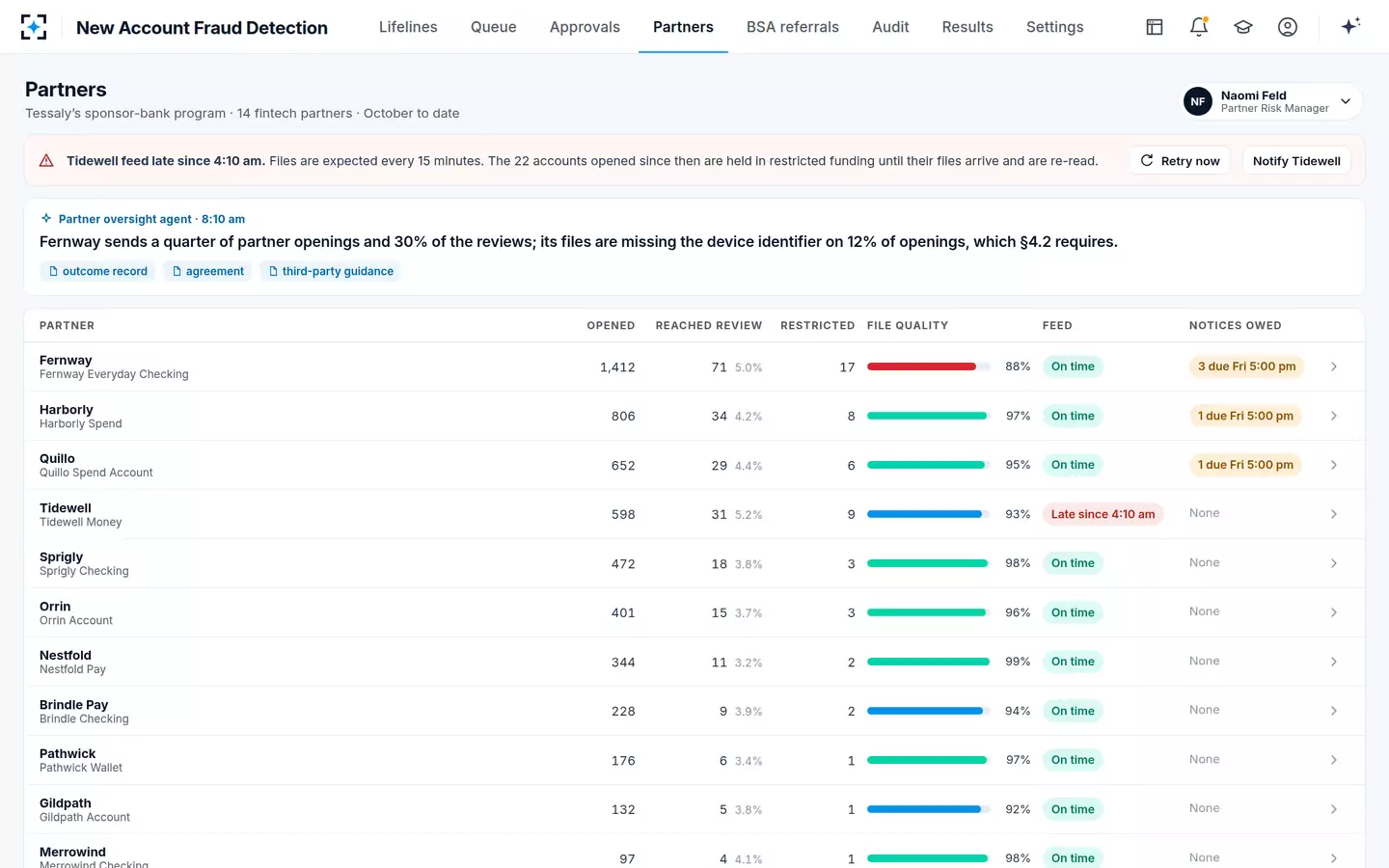The height and width of the screenshot is (868, 1389).
Task: Open the notifications bell
Action: [1199, 27]
